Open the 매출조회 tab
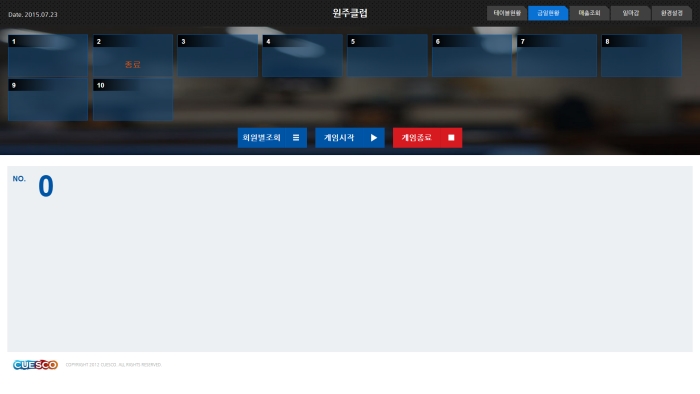Image resolution: width=700 pixels, height=394 pixels. (589, 13)
